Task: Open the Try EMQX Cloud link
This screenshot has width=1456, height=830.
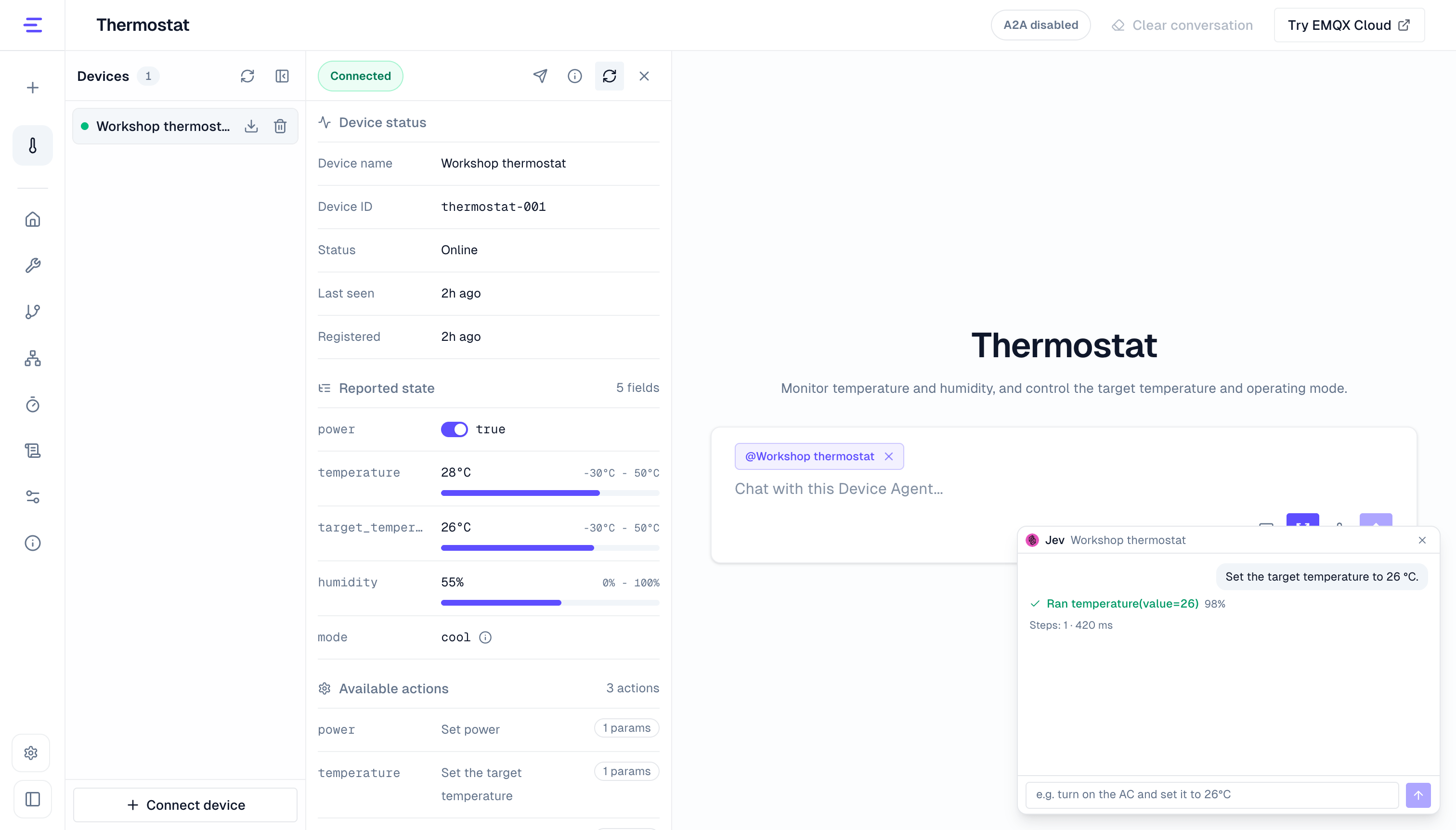Action: (x=1349, y=25)
